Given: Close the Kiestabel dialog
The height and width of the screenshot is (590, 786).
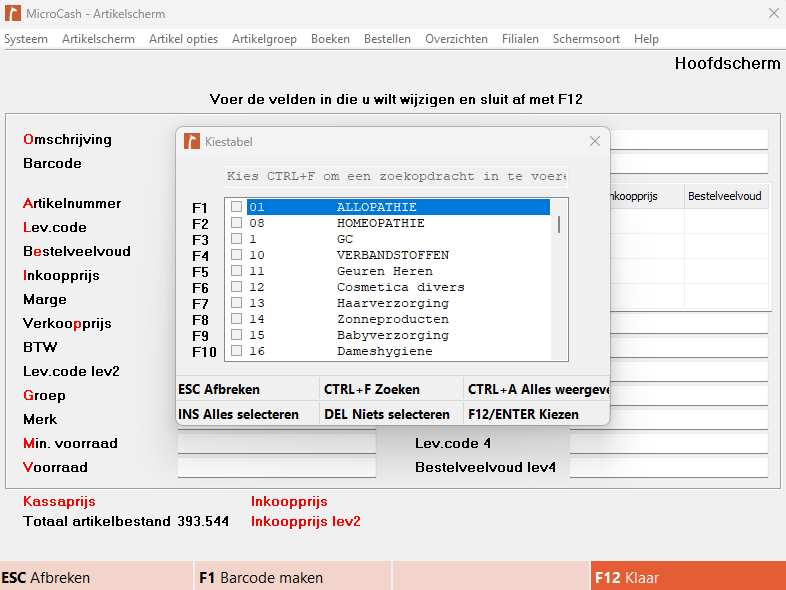Looking at the screenshot, I should [x=595, y=141].
